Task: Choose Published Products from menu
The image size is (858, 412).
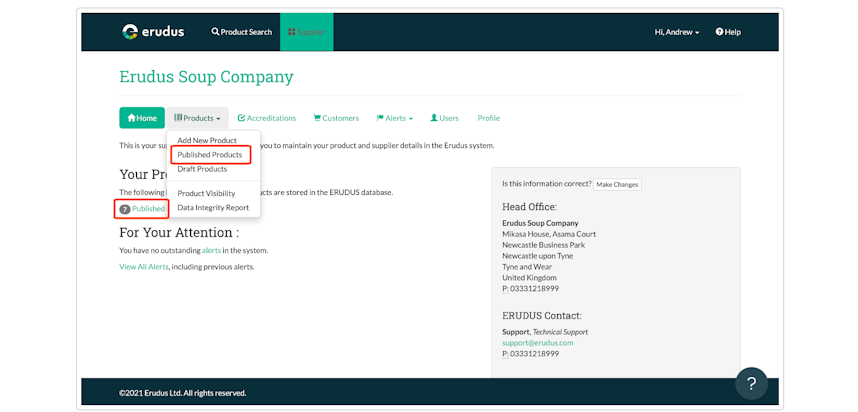Action: click(x=210, y=155)
